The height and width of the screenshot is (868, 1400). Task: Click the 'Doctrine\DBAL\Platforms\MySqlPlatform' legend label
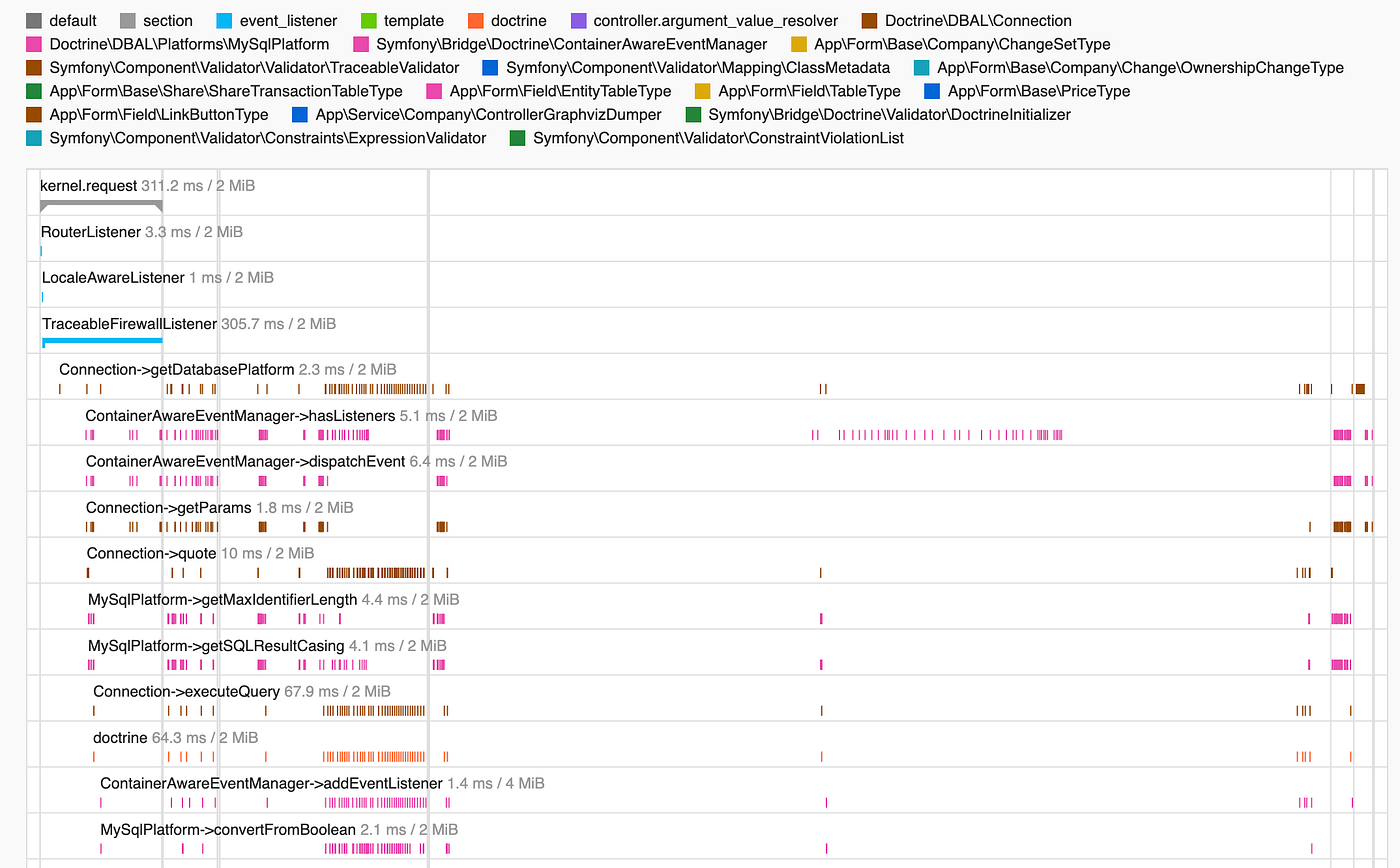[x=189, y=44]
